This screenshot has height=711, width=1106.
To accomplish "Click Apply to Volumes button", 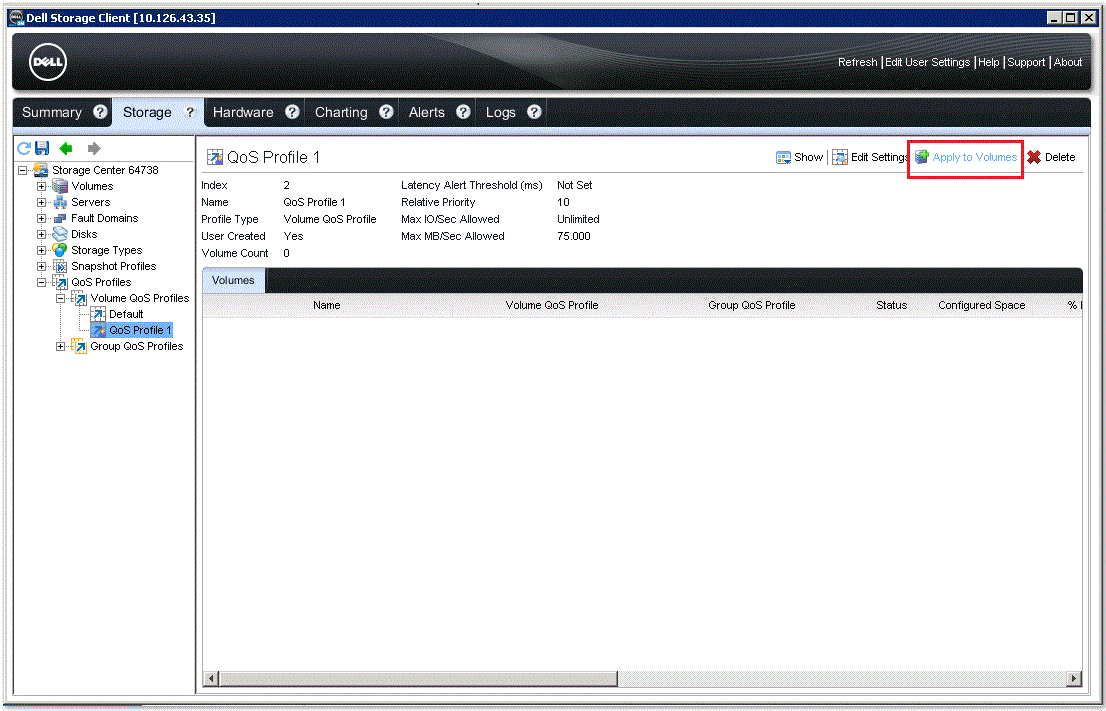I will coord(966,157).
